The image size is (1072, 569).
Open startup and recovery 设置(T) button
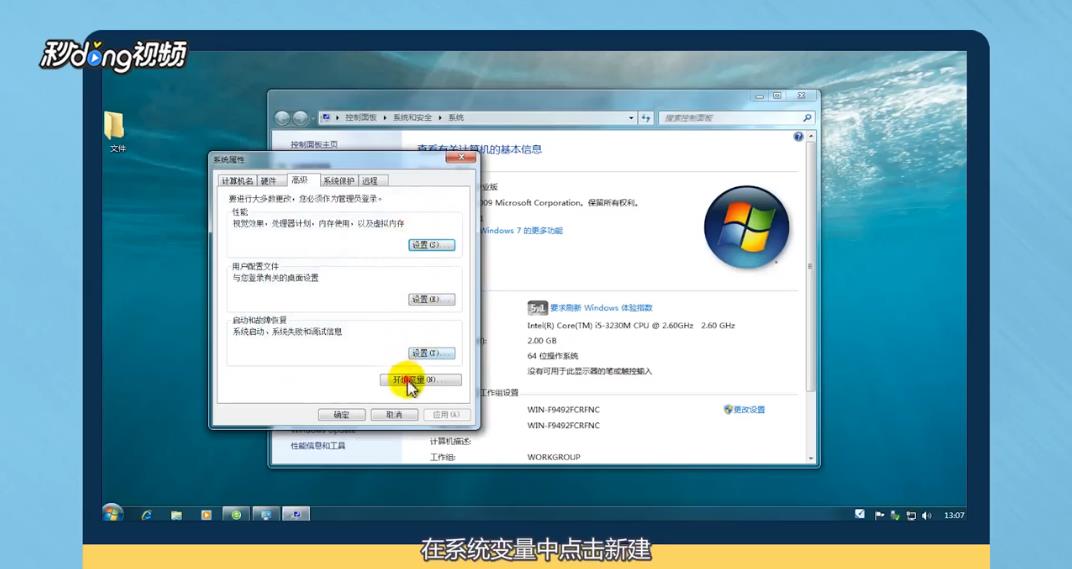click(431, 353)
